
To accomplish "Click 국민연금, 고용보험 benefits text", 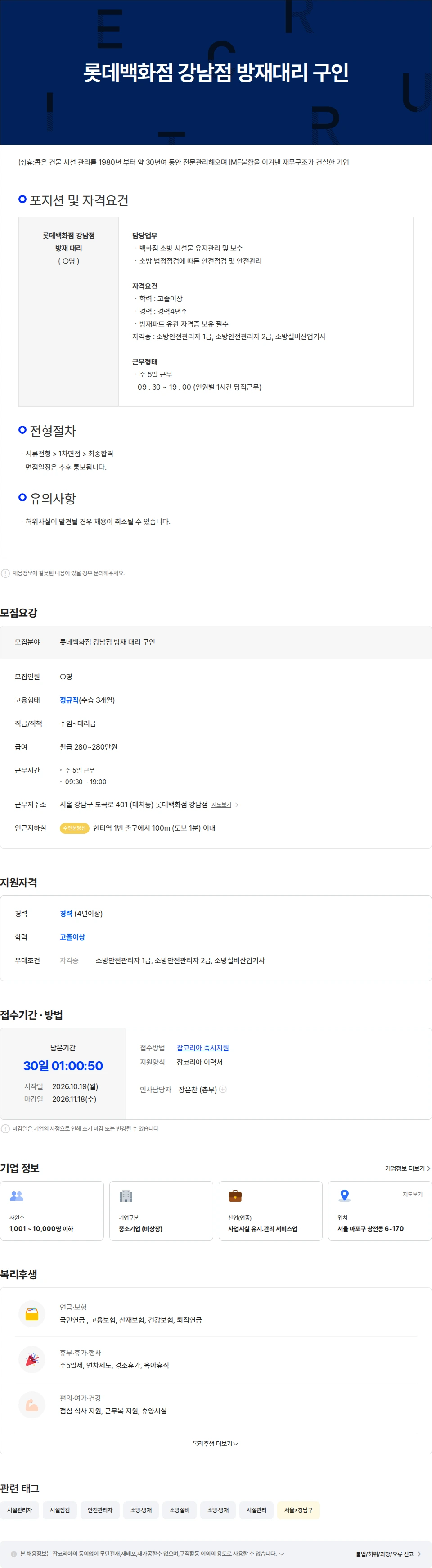I will click(131, 1320).
